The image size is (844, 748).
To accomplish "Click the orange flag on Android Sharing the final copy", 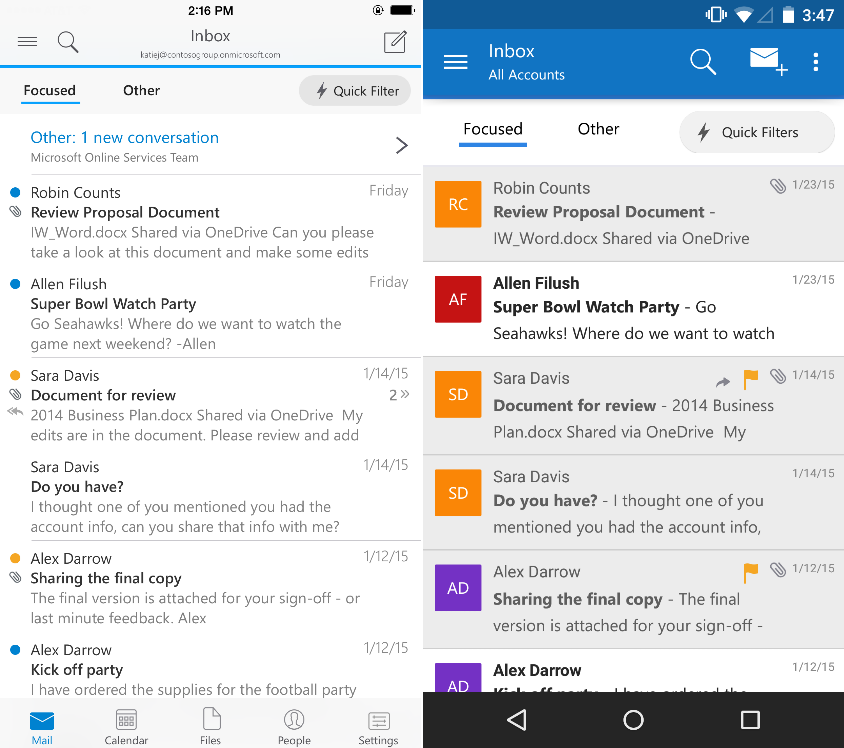I will (x=751, y=573).
